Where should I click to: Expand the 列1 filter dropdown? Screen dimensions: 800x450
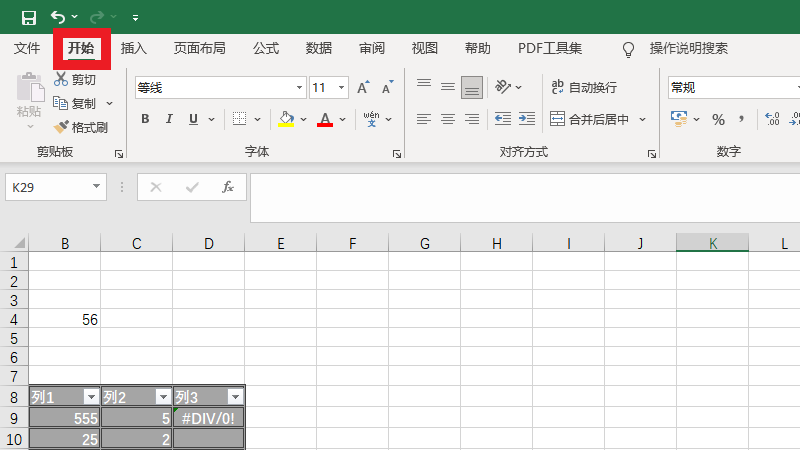[91, 396]
